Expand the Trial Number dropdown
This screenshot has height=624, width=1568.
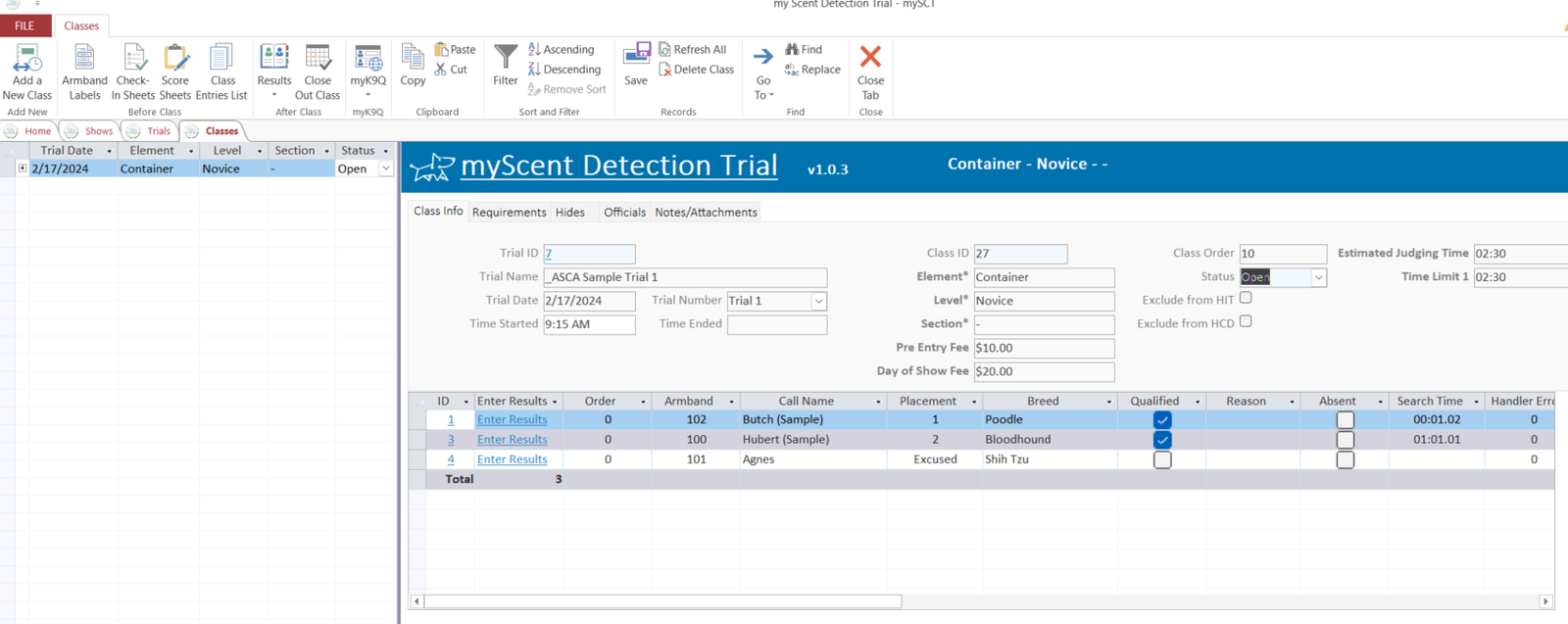pyautogui.click(x=818, y=302)
